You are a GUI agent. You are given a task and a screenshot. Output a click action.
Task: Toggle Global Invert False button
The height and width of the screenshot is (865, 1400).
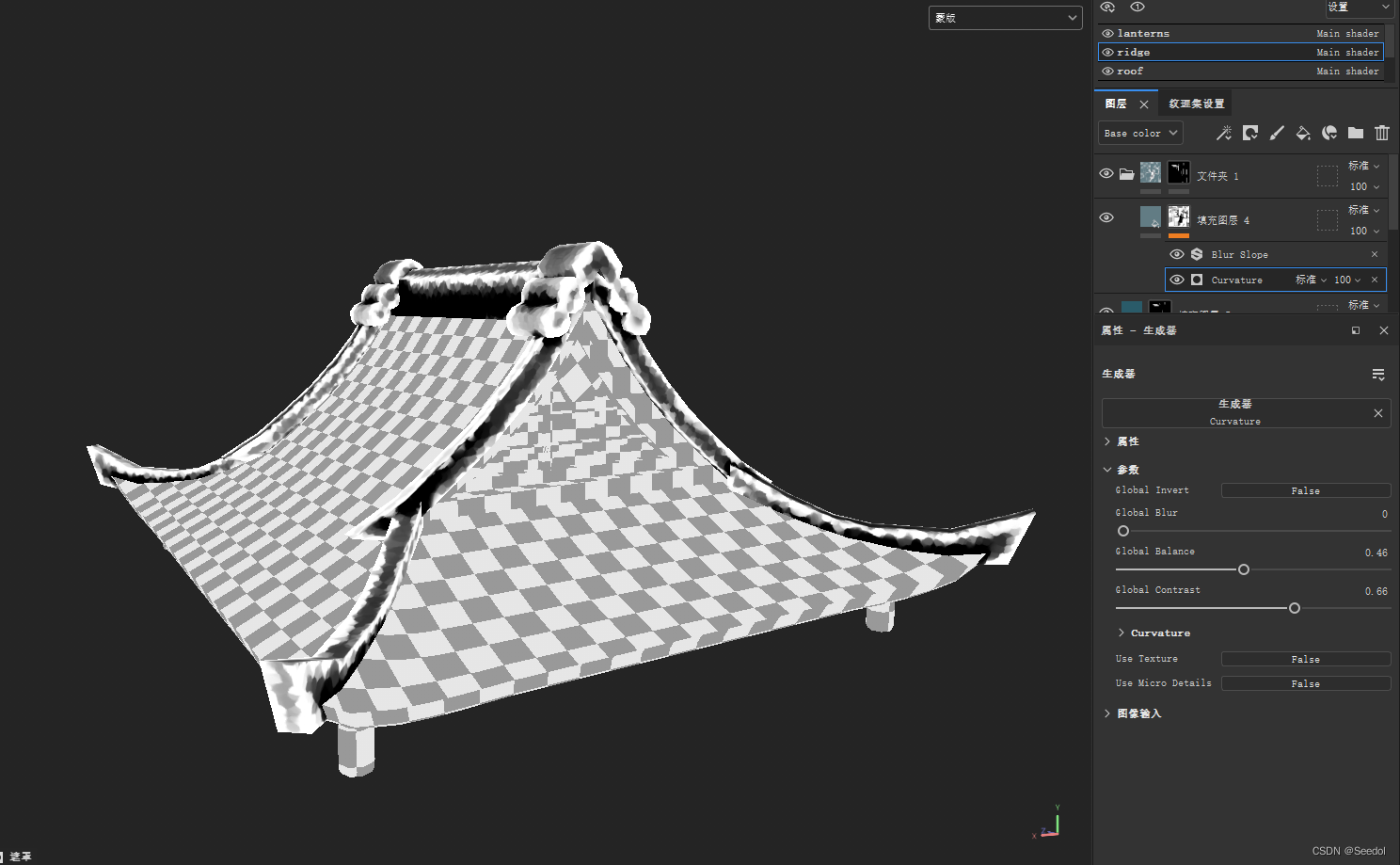click(x=1306, y=490)
